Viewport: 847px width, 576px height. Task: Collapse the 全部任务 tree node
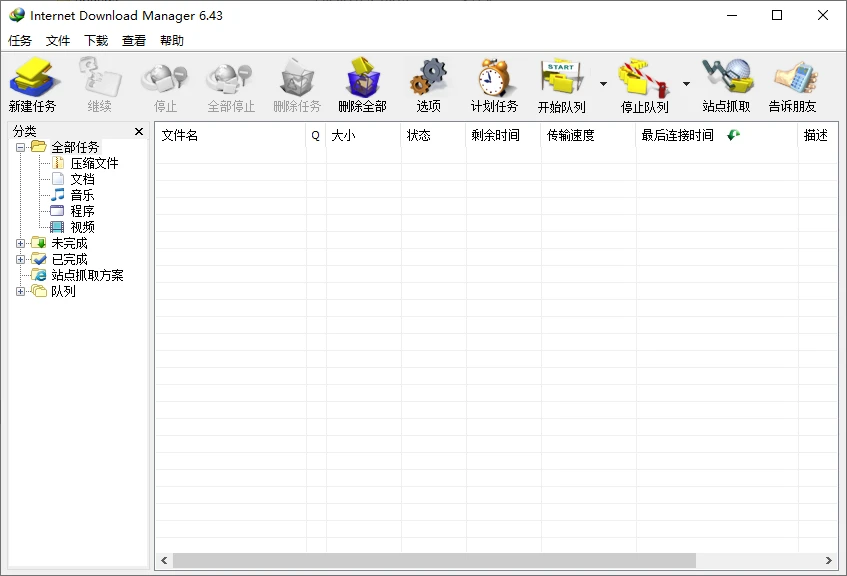pos(21,147)
